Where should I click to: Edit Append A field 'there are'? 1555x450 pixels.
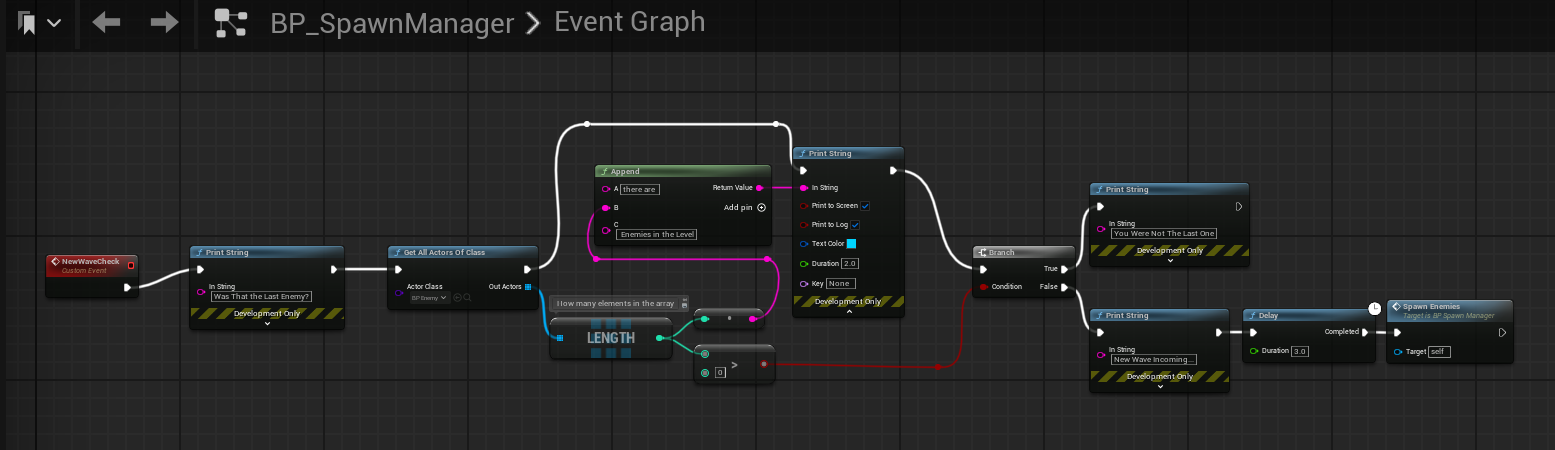point(639,189)
